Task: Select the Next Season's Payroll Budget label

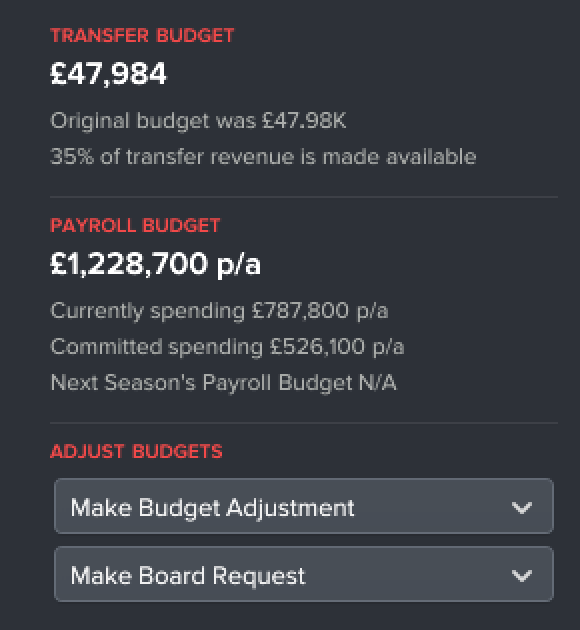Action: [x=202, y=382]
